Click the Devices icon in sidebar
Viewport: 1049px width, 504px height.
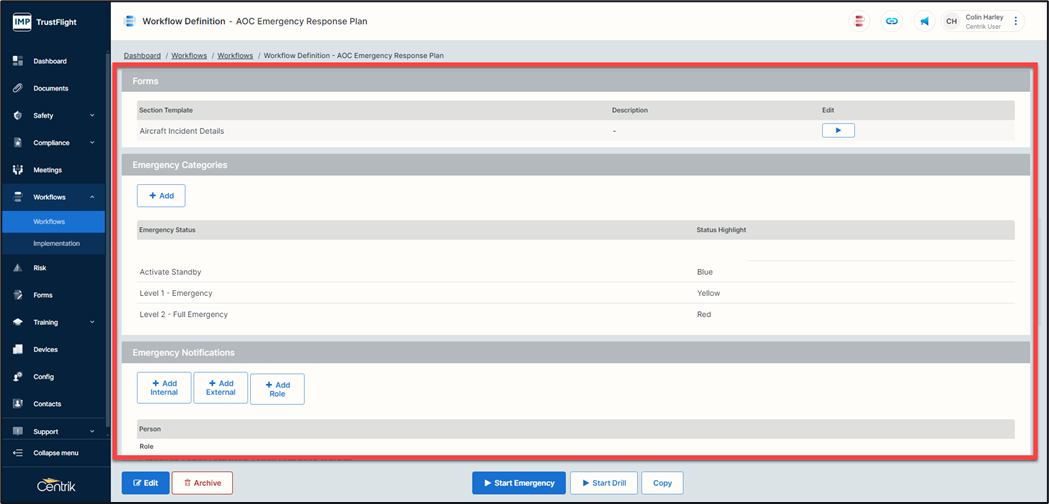(18, 350)
